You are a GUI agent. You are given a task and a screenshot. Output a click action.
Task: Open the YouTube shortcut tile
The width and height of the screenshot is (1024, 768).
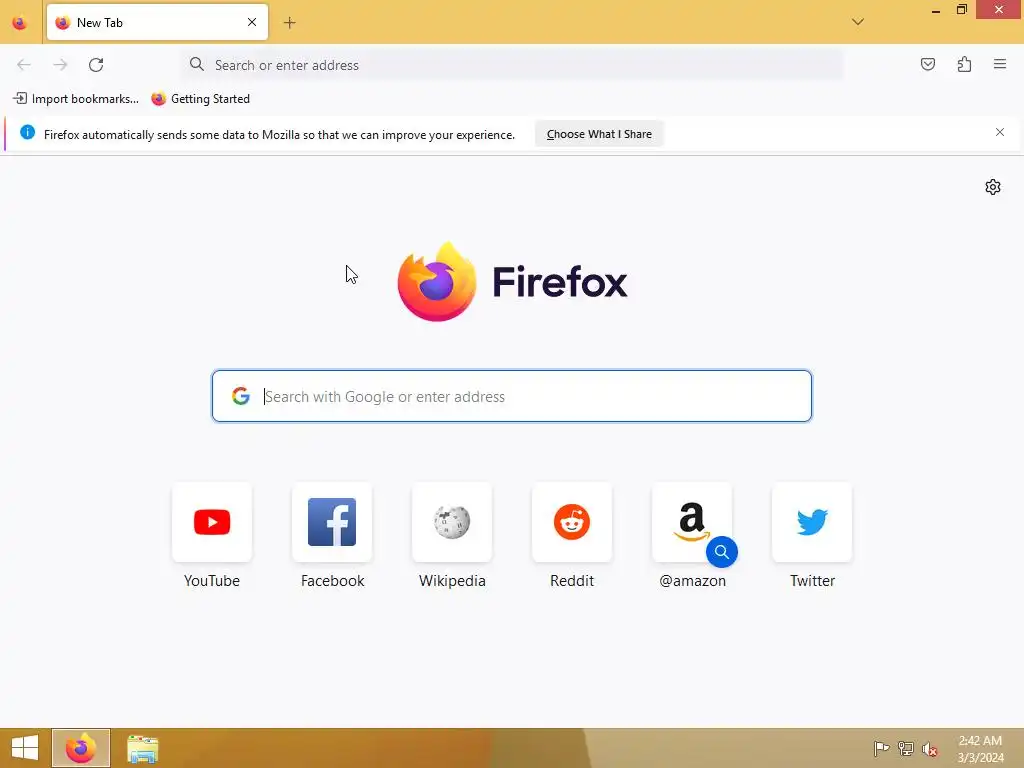pyautogui.click(x=212, y=522)
